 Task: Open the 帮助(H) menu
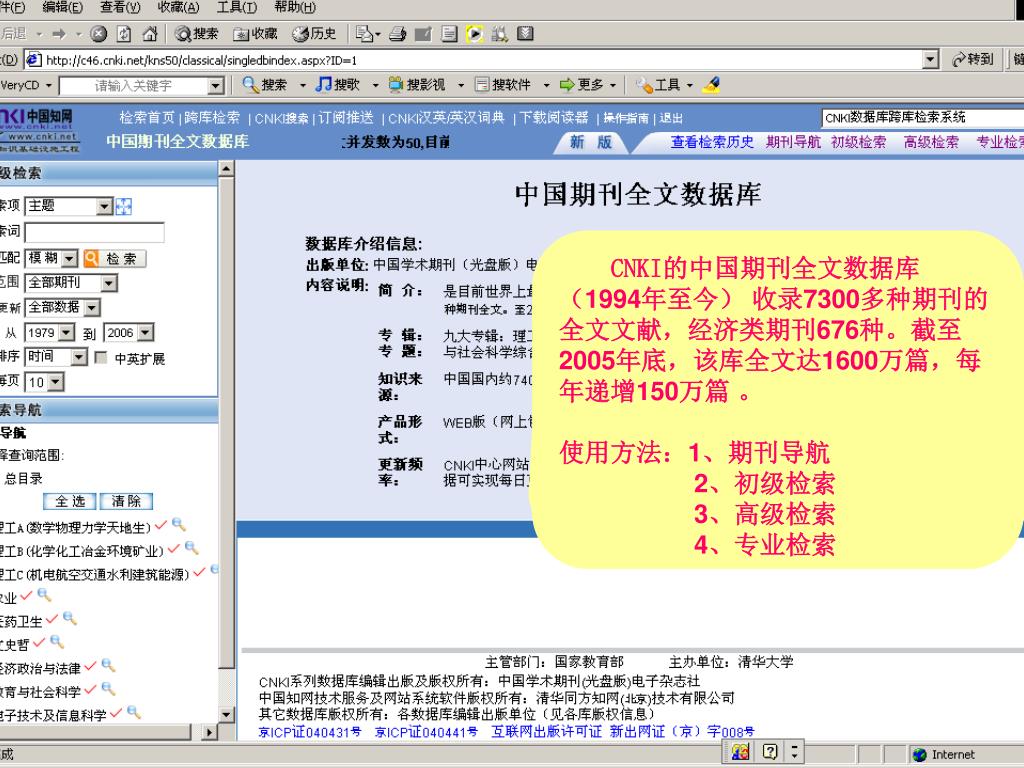(295, 7)
